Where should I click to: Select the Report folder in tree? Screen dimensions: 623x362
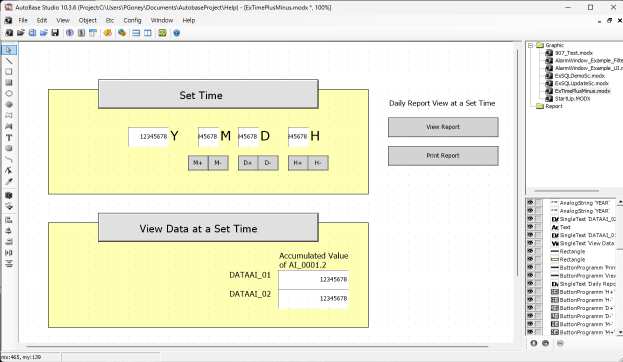553,106
